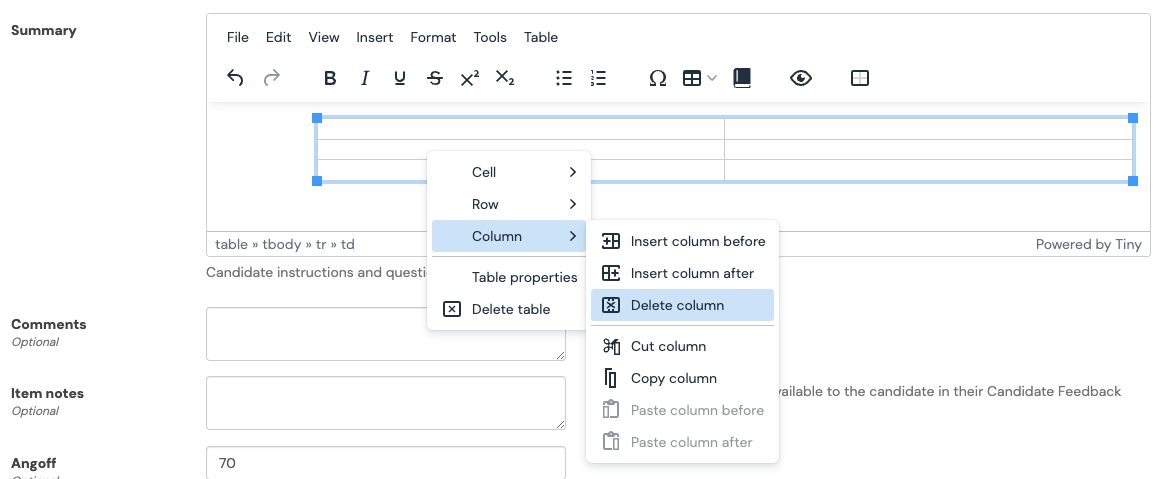
Task: Click the Insert column after icon
Action: click(x=611, y=273)
